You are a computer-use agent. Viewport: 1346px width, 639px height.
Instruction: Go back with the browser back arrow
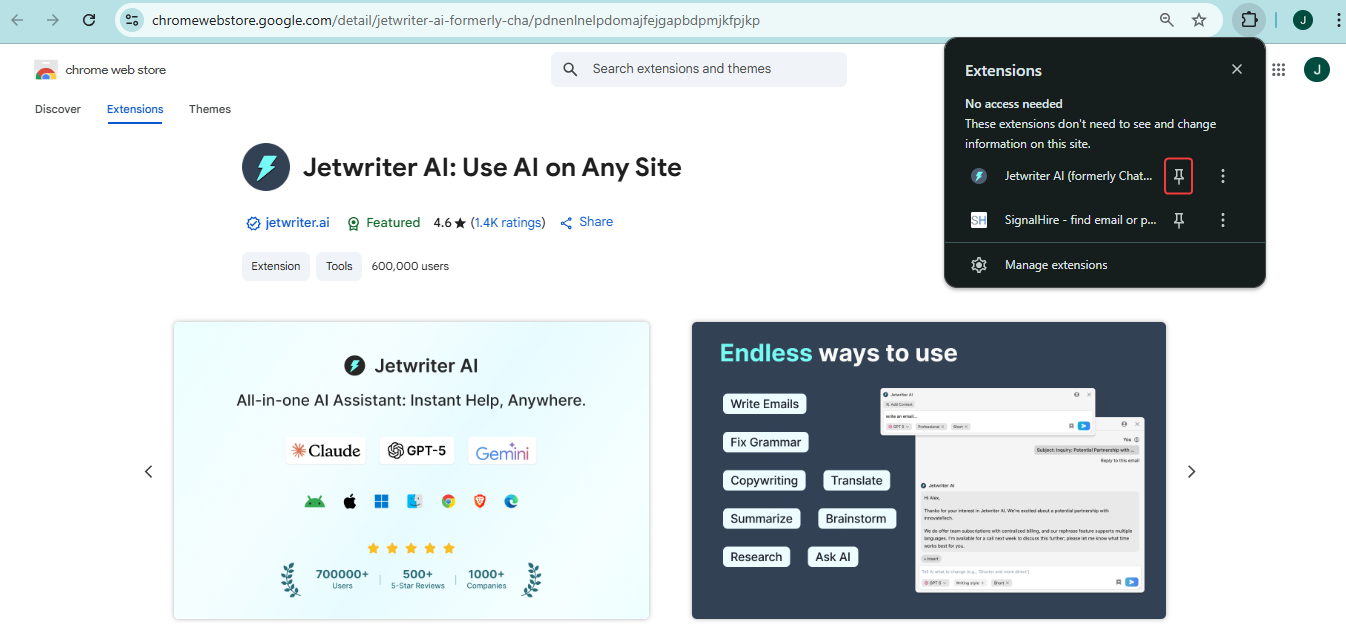tap(18, 20)
